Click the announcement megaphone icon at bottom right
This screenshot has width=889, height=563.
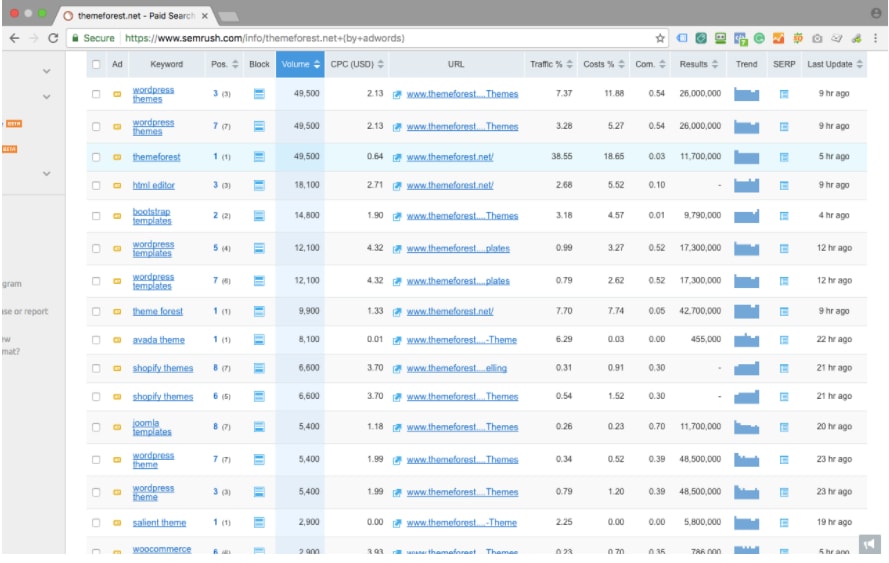coord(869,544)
